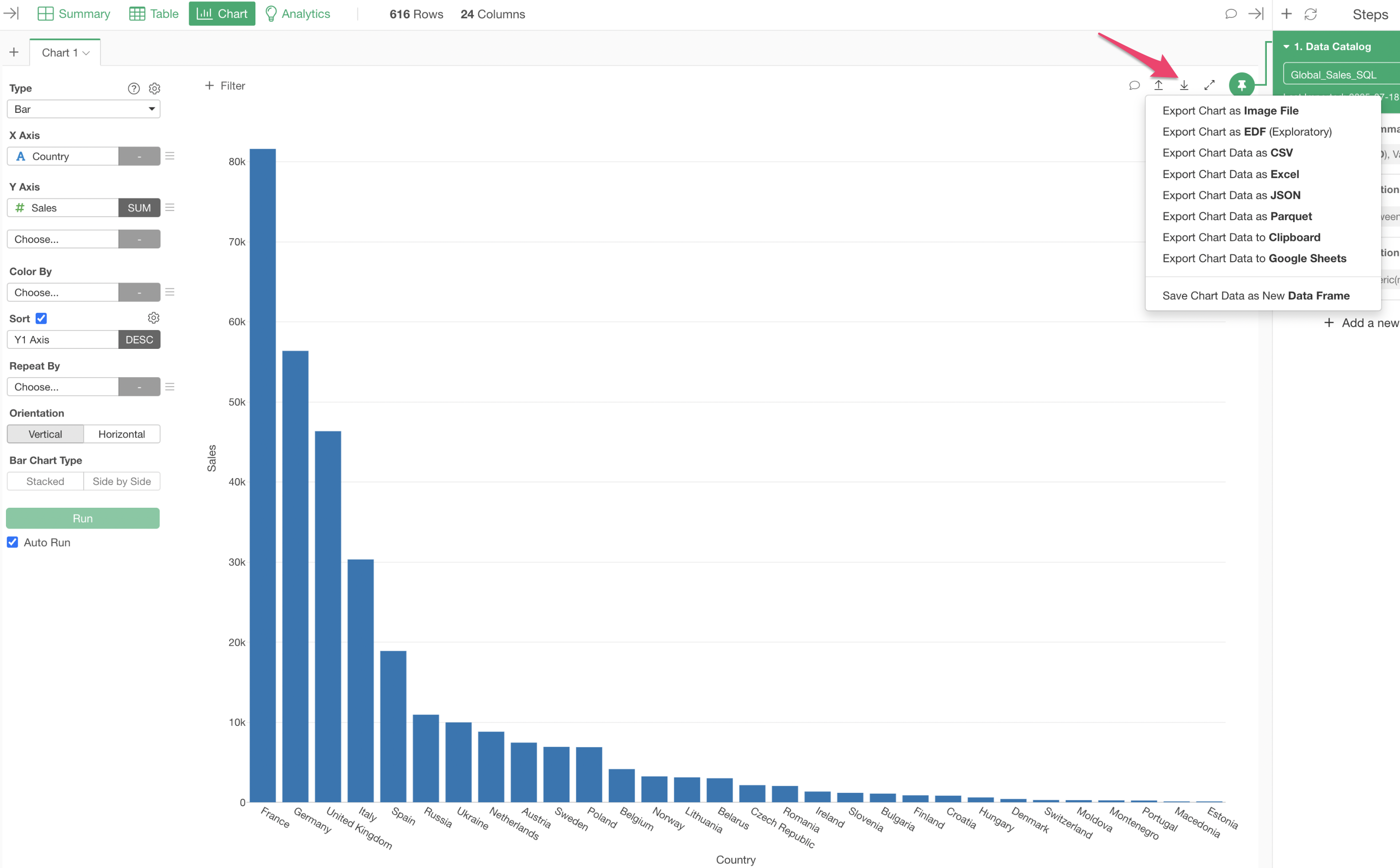Click the Germany bar in chart
1400x868 pixels.
(295, 577)
